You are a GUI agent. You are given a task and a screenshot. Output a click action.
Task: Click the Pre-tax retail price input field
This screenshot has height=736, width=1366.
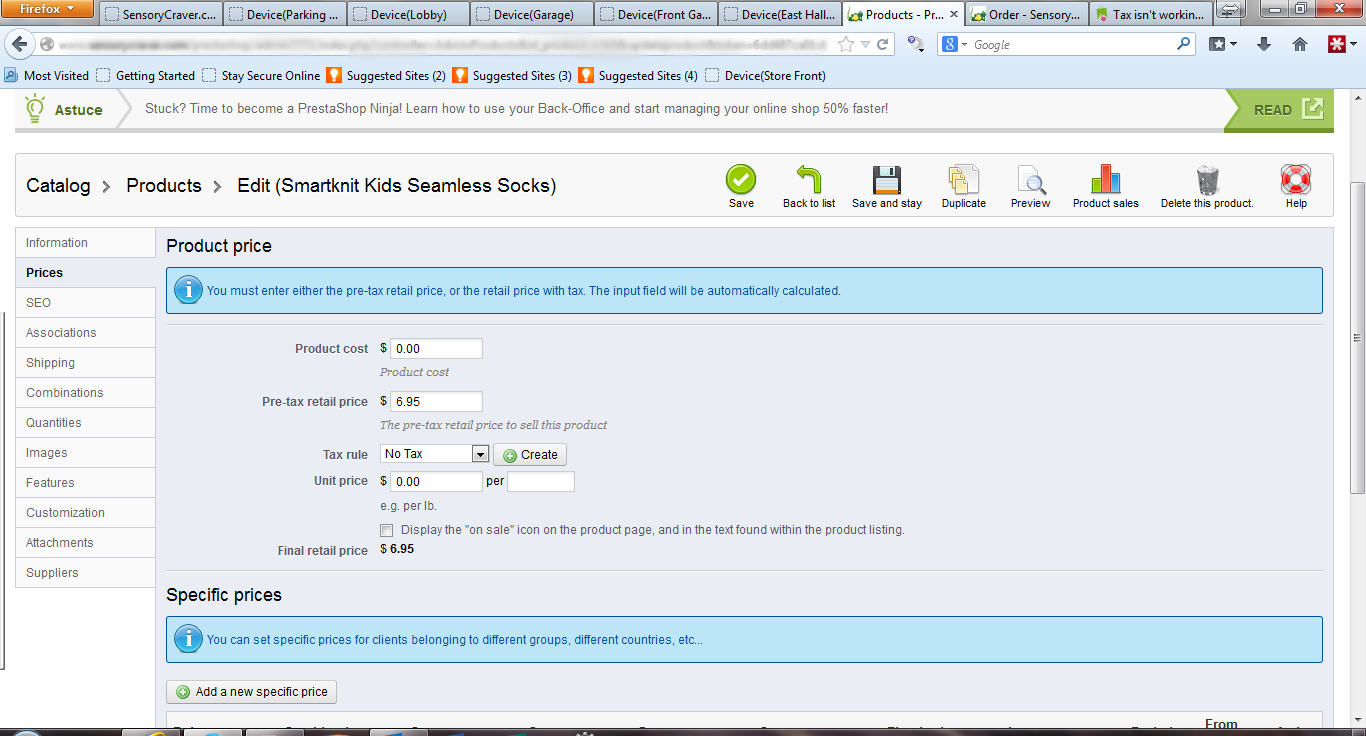point(436,402)
